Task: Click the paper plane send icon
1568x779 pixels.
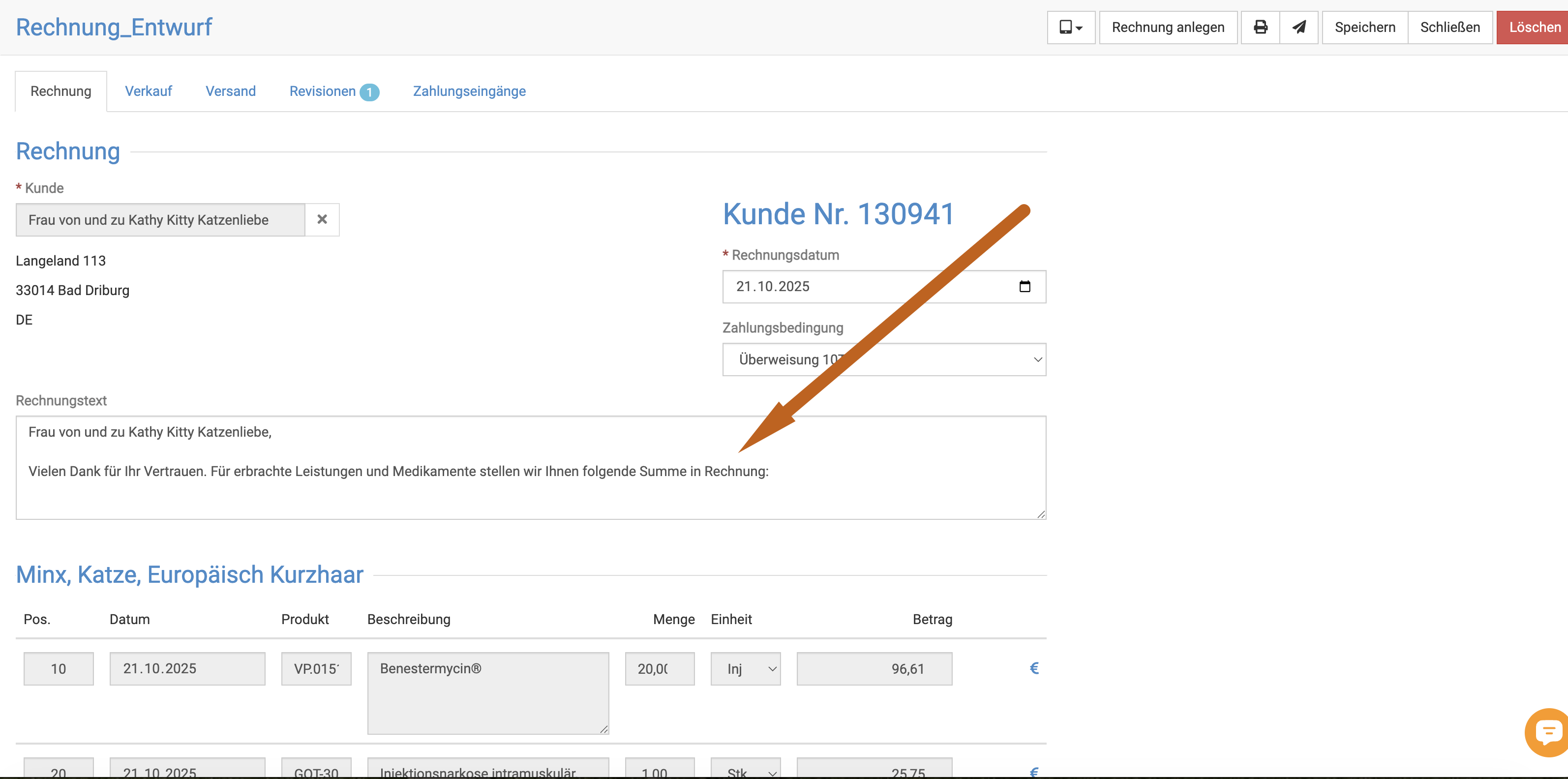Action: pos(1299,28)
